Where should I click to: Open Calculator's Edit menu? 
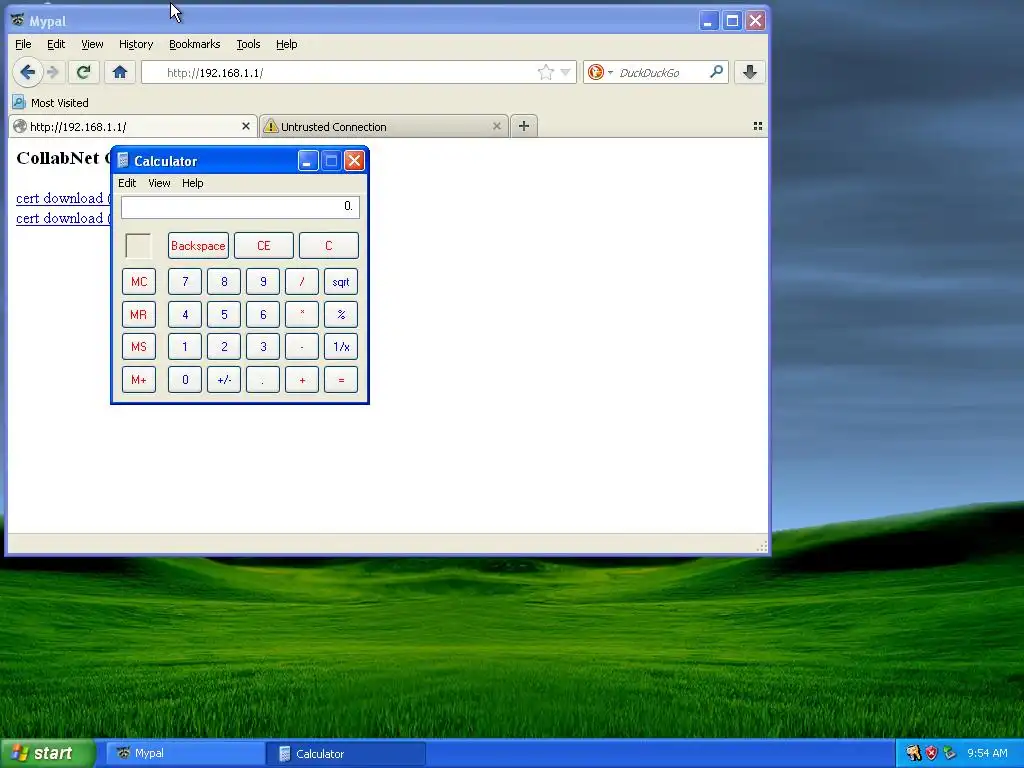[127, 183]
